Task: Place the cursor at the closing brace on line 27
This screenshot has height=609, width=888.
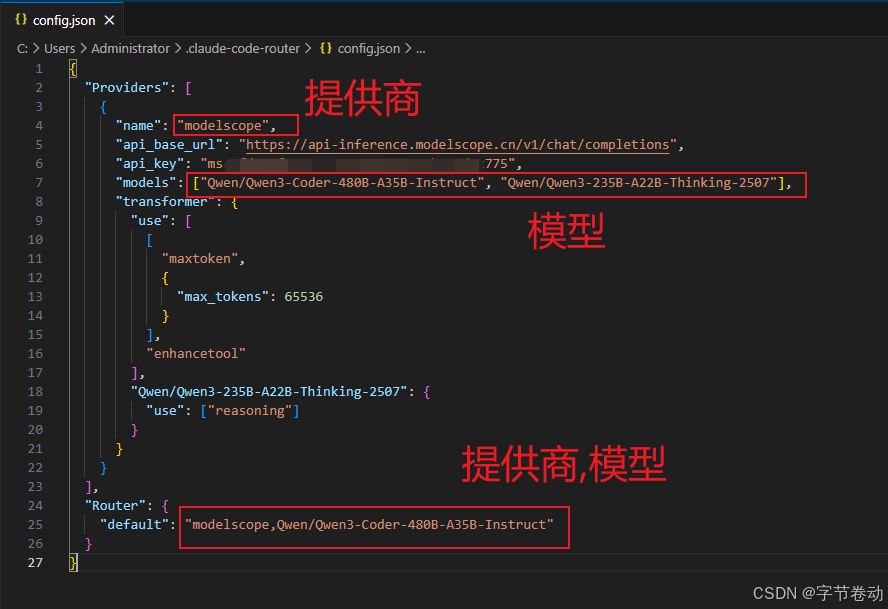Action: [73, 563]
